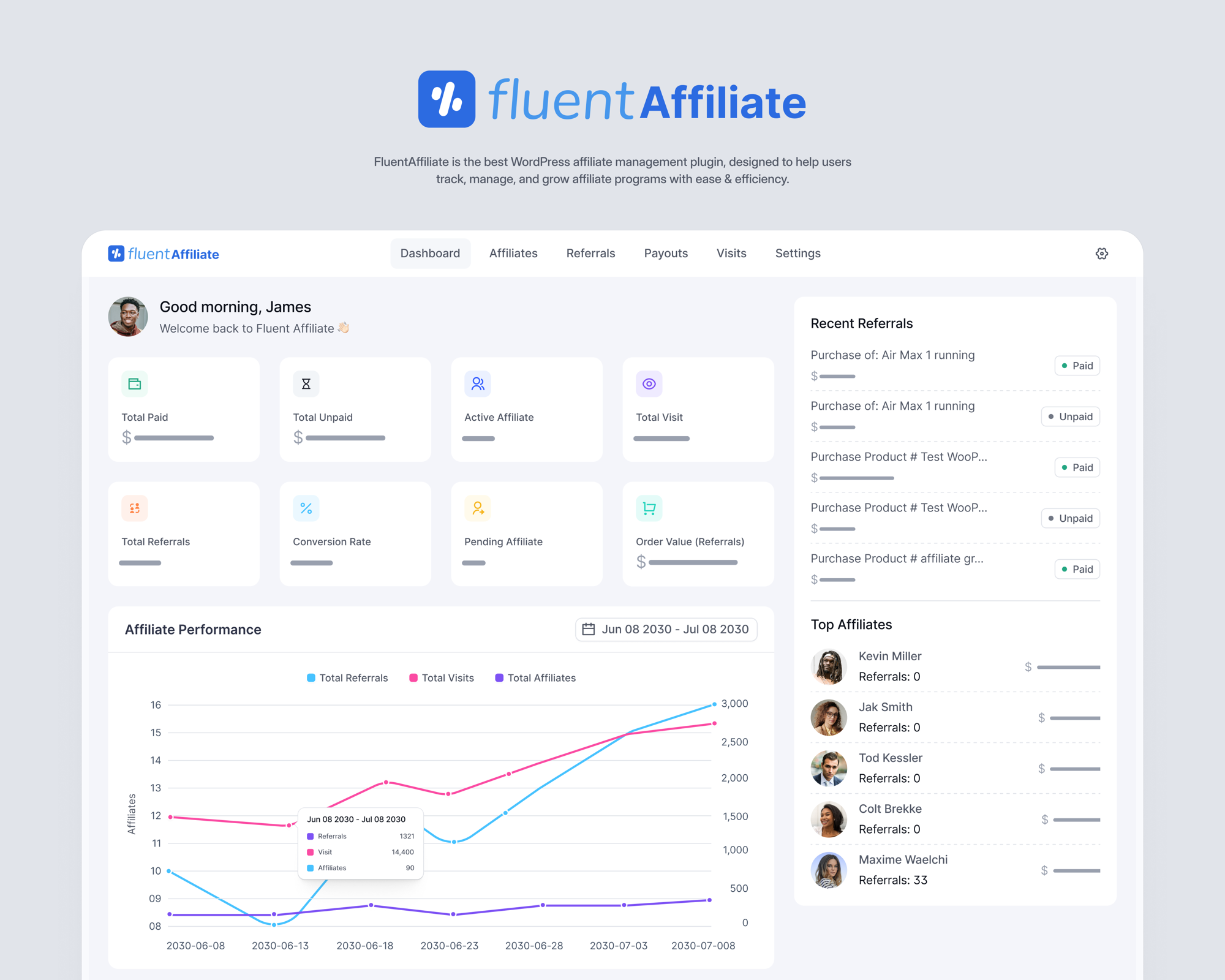Viewport: 1225px width, 980px height.
Task: Click the Referrals 1321 tooltip row
Action: 361,836
